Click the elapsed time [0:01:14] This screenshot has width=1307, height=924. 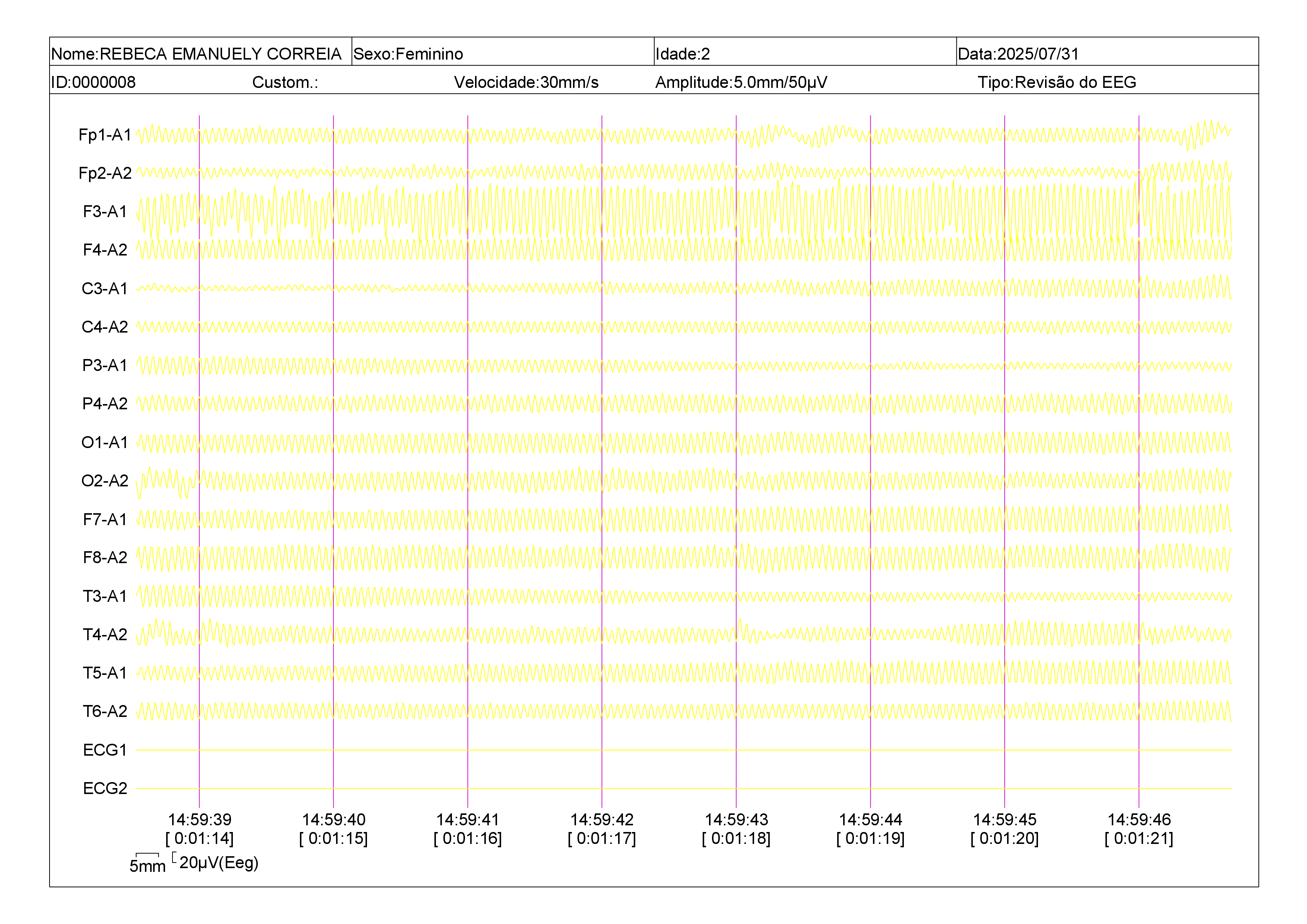[x=199, y=839]
